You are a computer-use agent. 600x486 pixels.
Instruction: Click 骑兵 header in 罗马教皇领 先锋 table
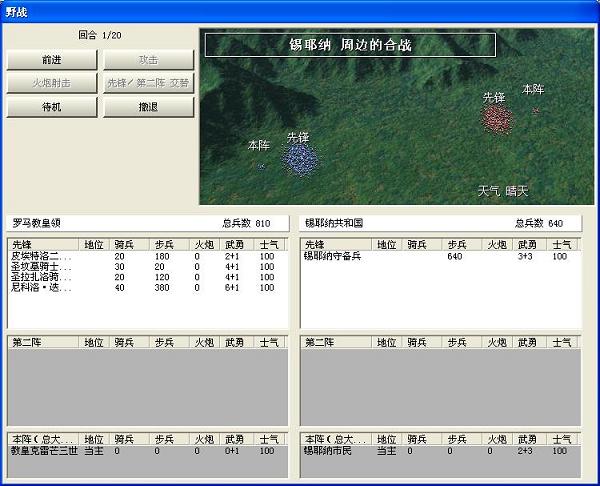click(x=129, y=245)
